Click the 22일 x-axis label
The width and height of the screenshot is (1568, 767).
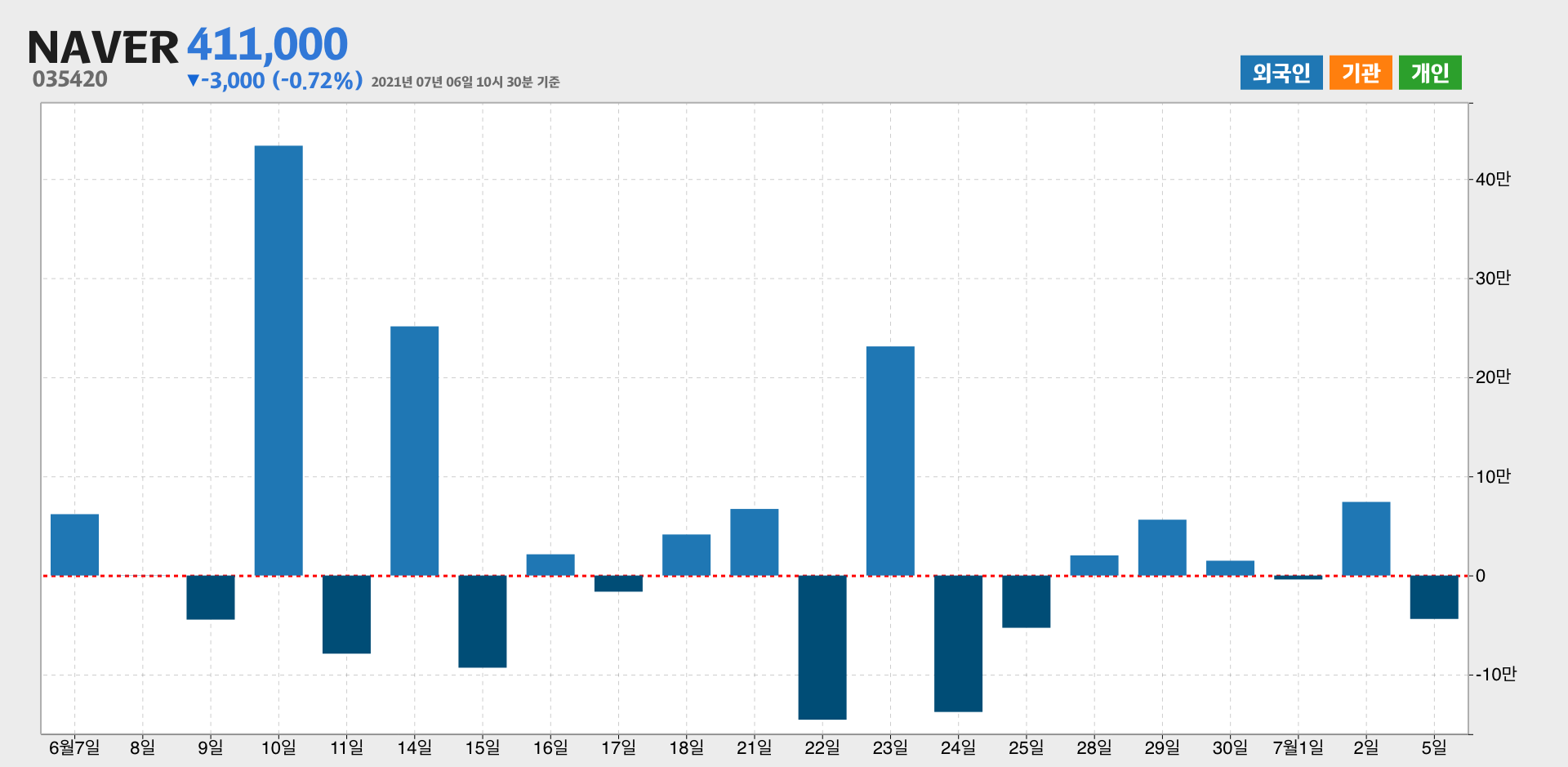[822, 747]
